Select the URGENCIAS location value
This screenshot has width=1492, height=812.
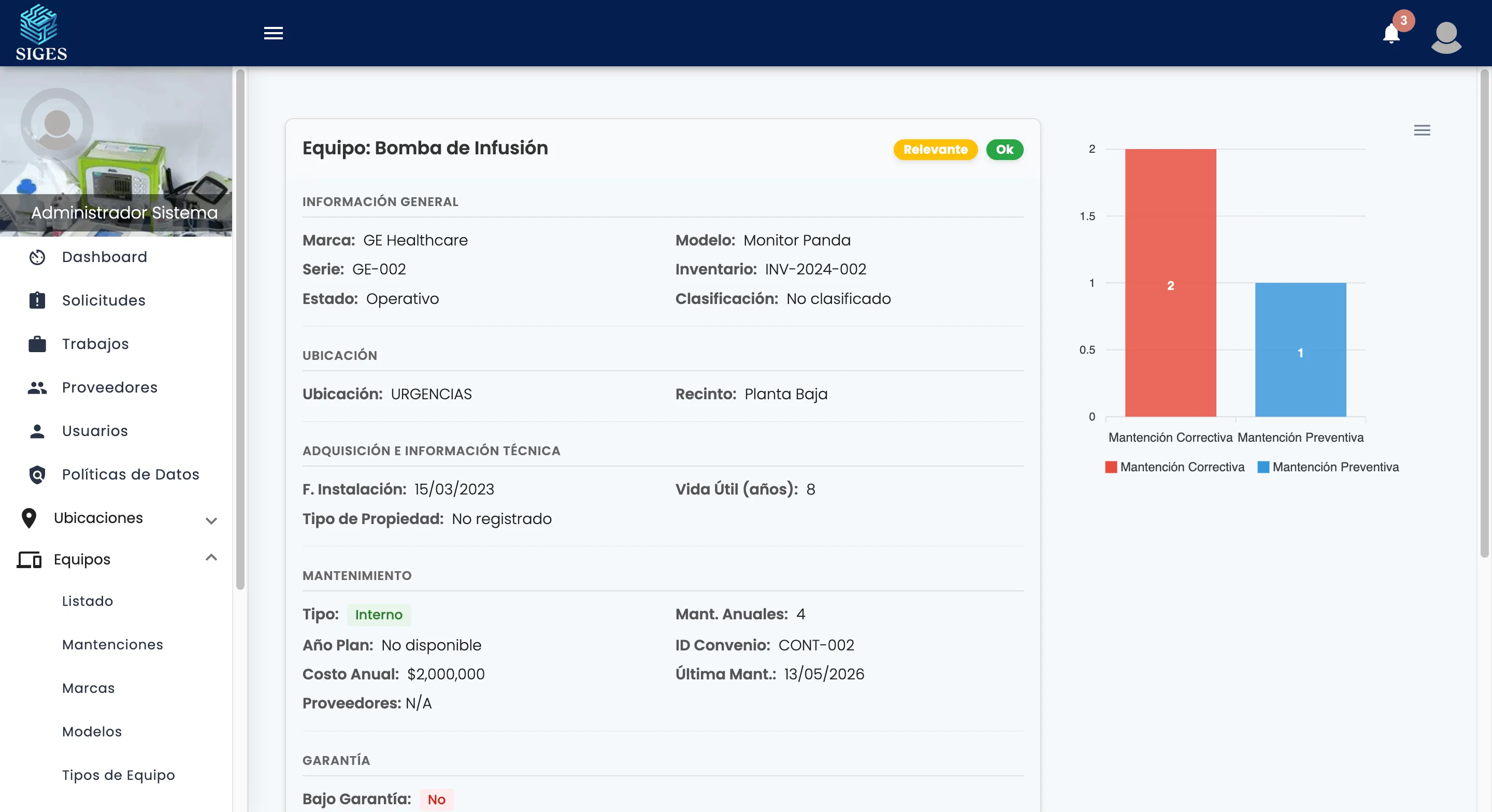(x=431, y=395)
